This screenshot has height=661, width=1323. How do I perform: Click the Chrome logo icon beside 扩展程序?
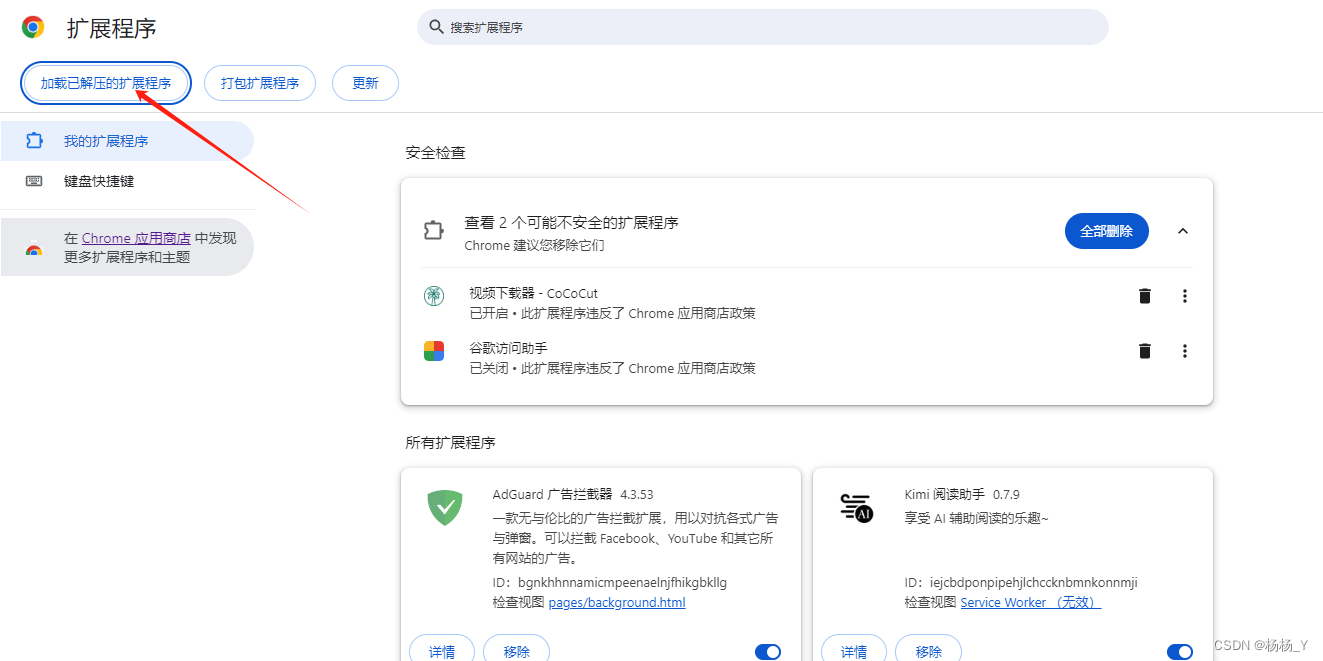[x=33, y=28]
